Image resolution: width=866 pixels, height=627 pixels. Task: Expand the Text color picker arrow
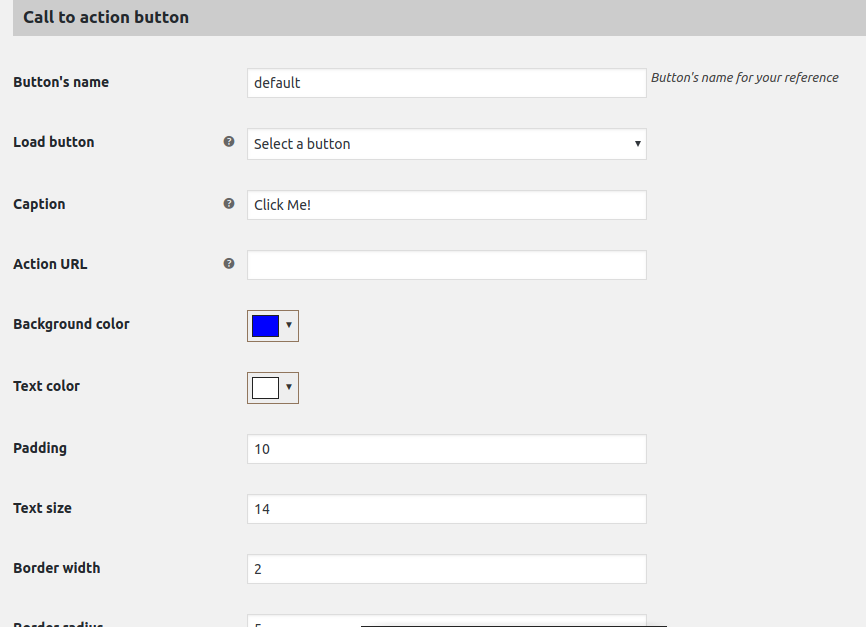click(289, 387)
